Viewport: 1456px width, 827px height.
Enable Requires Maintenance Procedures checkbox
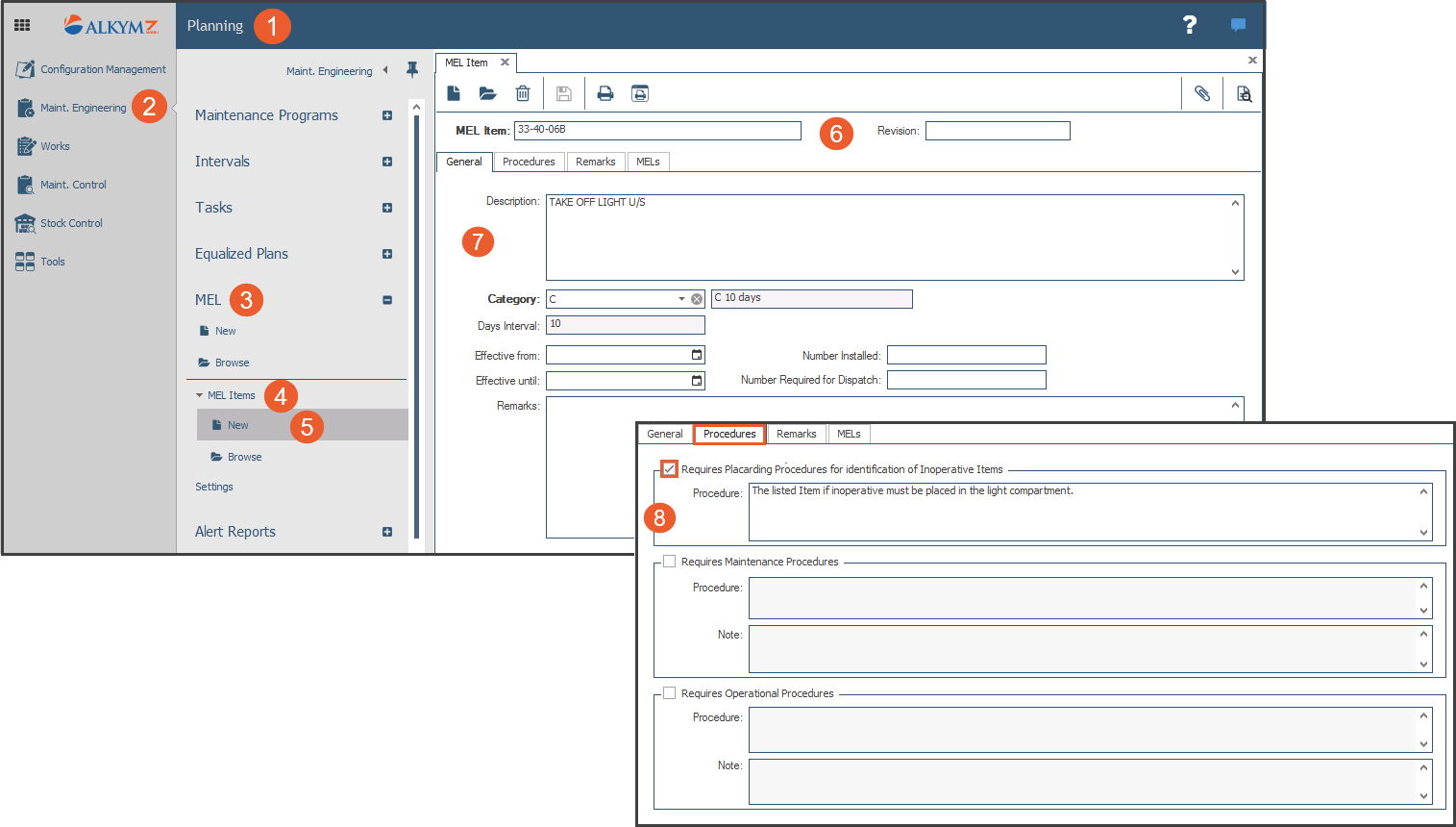pyautogui.click(x=670, y=562)
